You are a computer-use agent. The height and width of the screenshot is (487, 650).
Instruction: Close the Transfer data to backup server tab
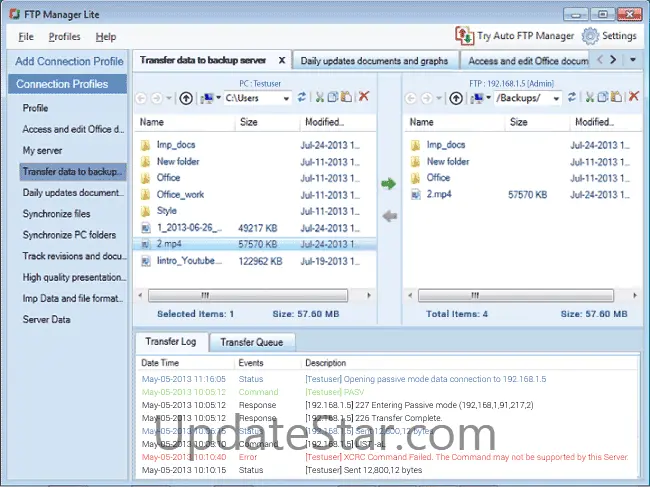click(x=282, y=61)
